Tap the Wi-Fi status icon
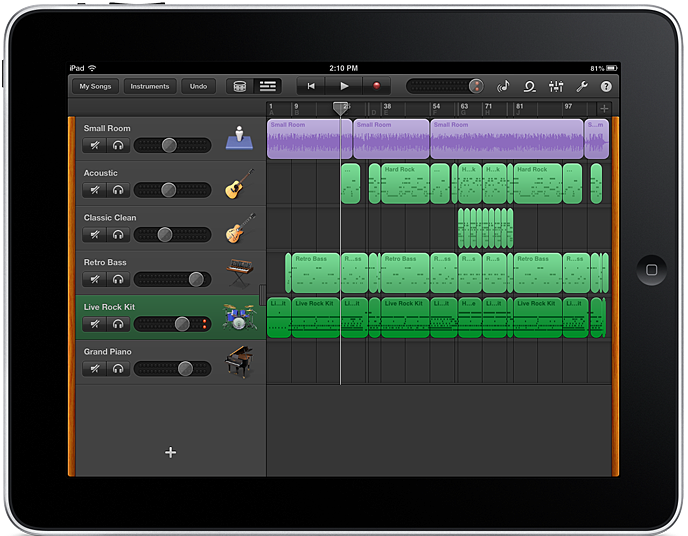Viewport: 688px width, 536px height. click(x=92, y=68)
